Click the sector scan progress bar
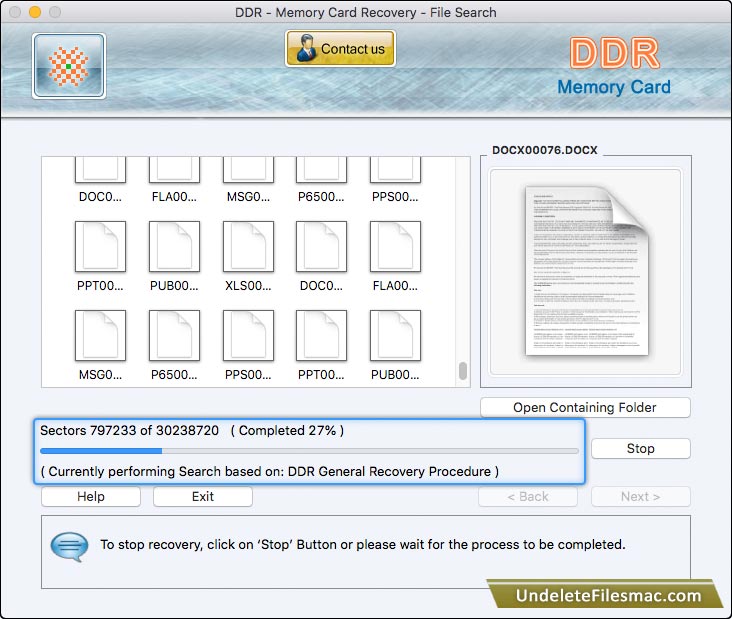 [x=310, y=451]
